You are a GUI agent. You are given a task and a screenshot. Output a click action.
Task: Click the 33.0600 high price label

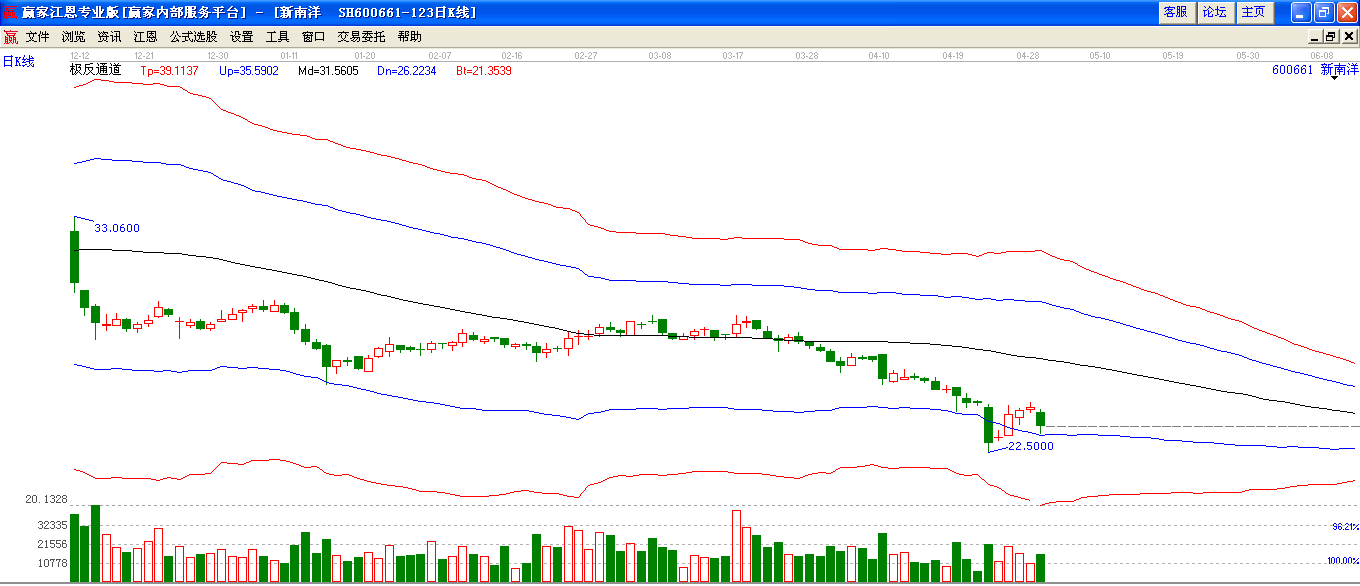[117, 228]
